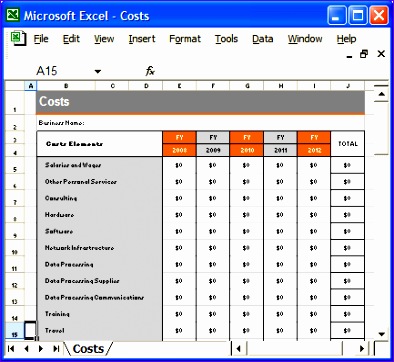Open the Data menu
This screenshot has width=394, height=362.
click(263, 39)
